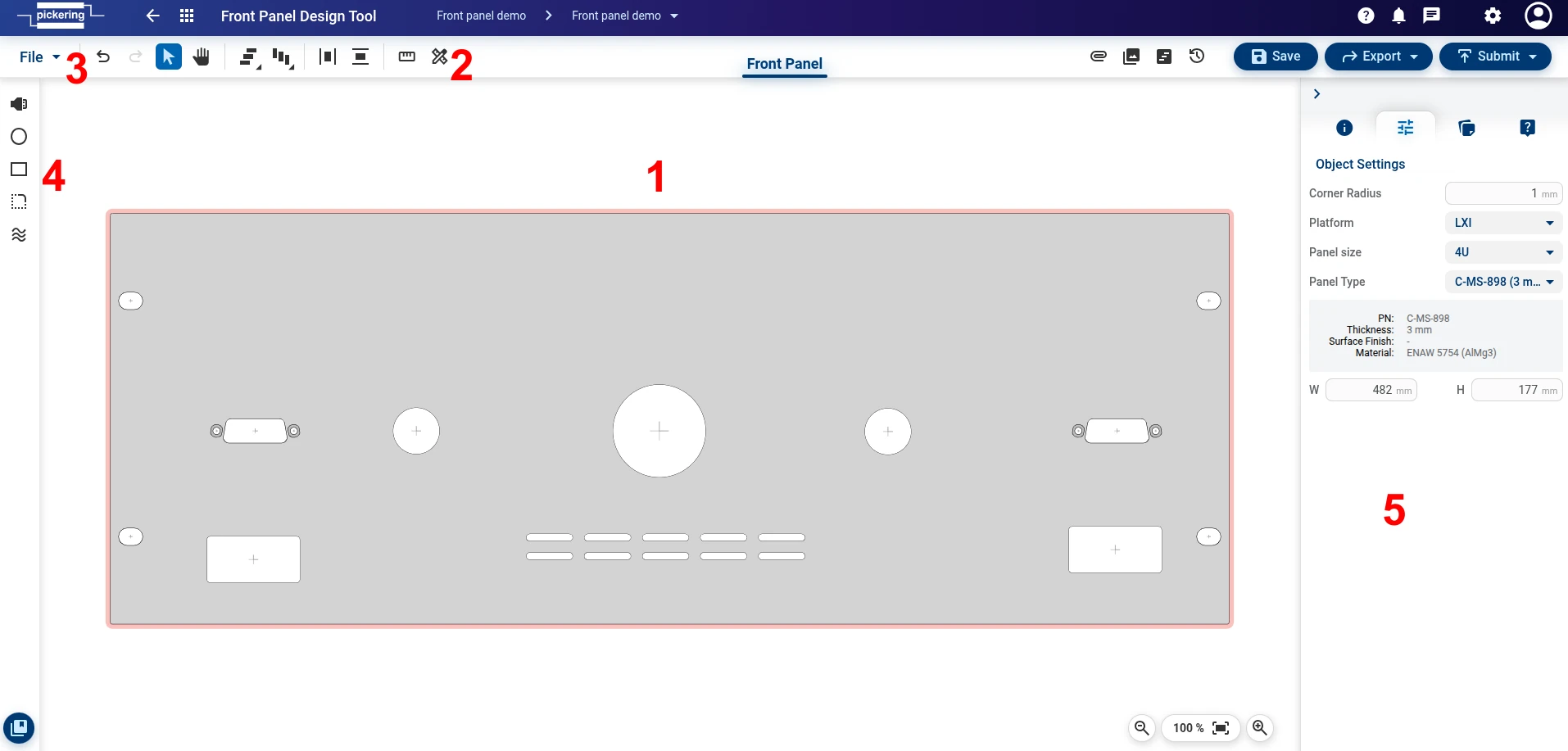The image size is (1568, 751).
Task: Collapse the right side panel chevron
Action: pyautogui.click(x=1316, y=94)
